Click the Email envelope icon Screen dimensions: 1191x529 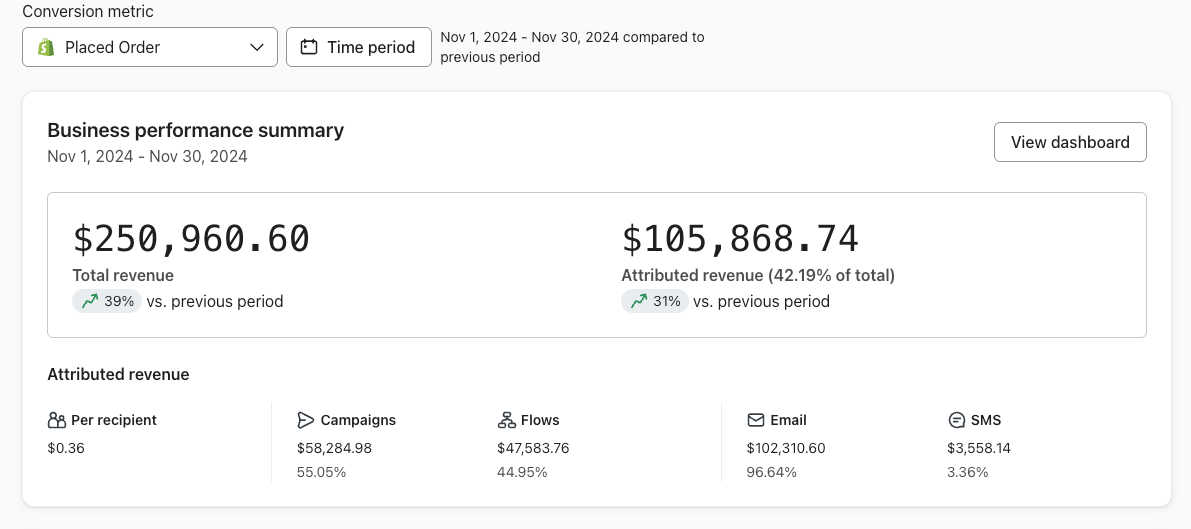point(756,420)
